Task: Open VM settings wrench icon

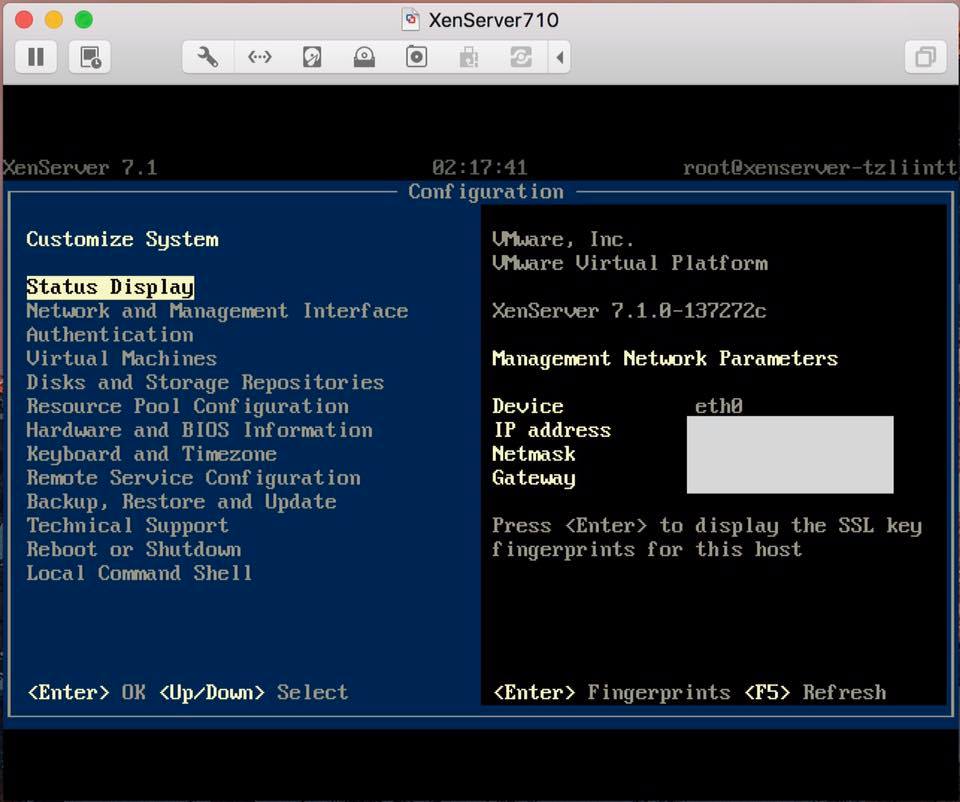Action: pyautogui.click(x=208, y=58)
